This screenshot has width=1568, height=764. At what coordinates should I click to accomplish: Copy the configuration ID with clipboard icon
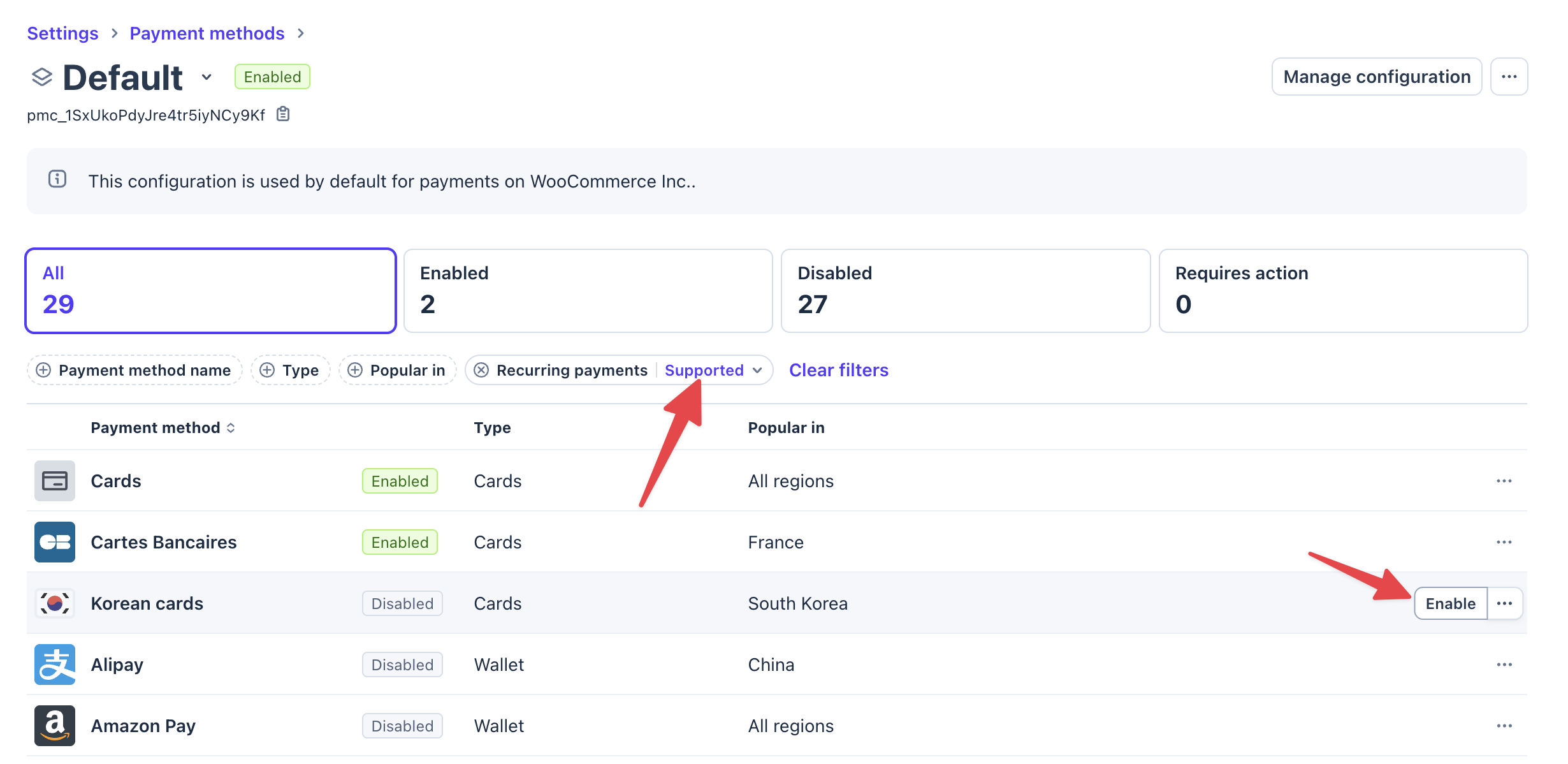pyautogui.click(x=283, y=115)
